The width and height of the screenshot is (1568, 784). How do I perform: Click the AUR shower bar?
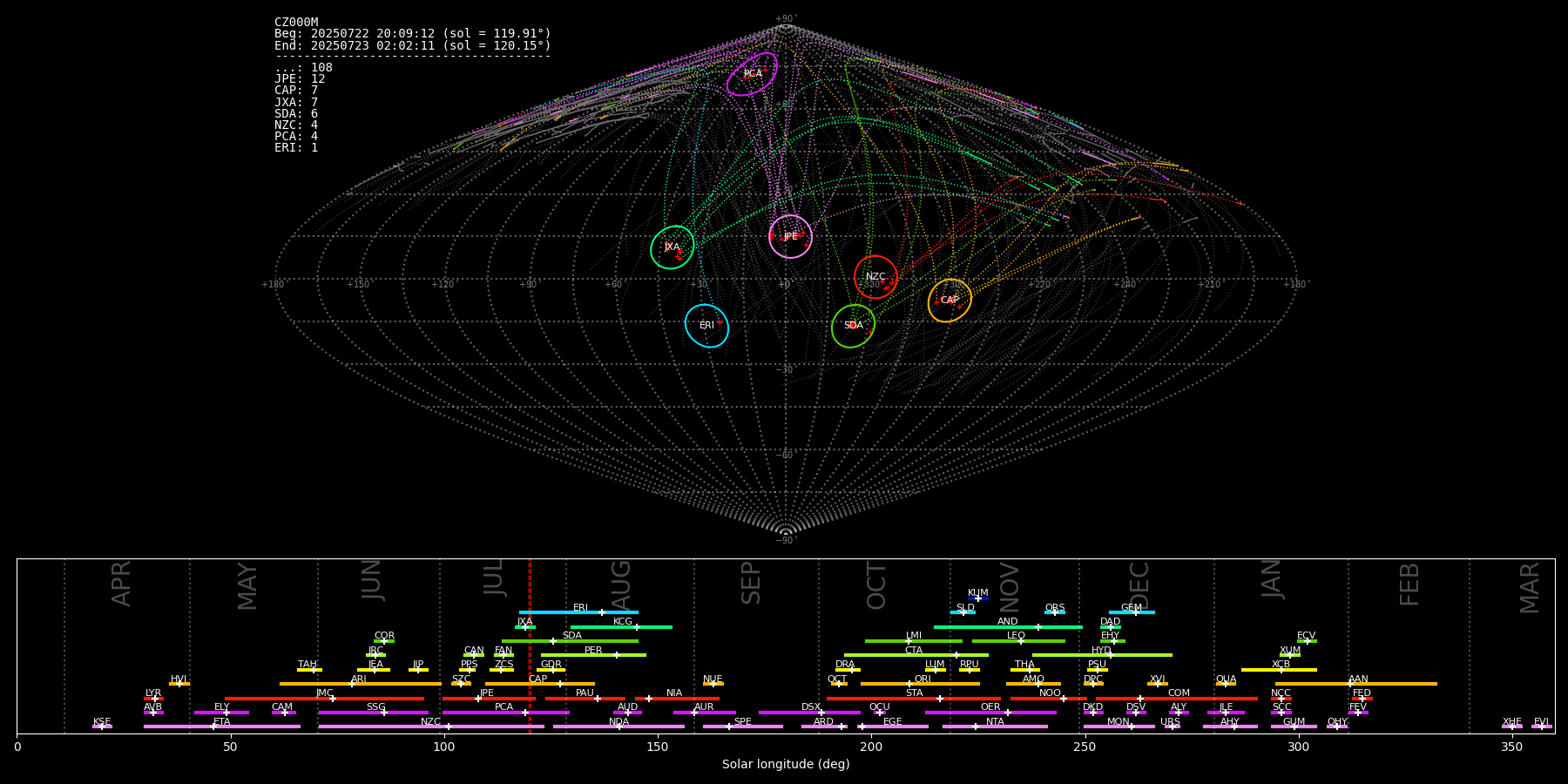[704, 713]
